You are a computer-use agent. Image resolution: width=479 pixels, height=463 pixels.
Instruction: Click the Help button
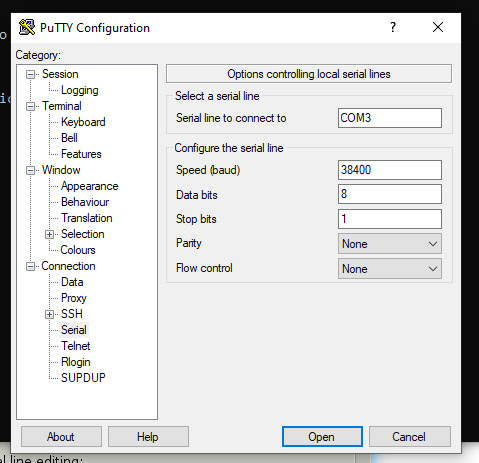coord(148,437)
